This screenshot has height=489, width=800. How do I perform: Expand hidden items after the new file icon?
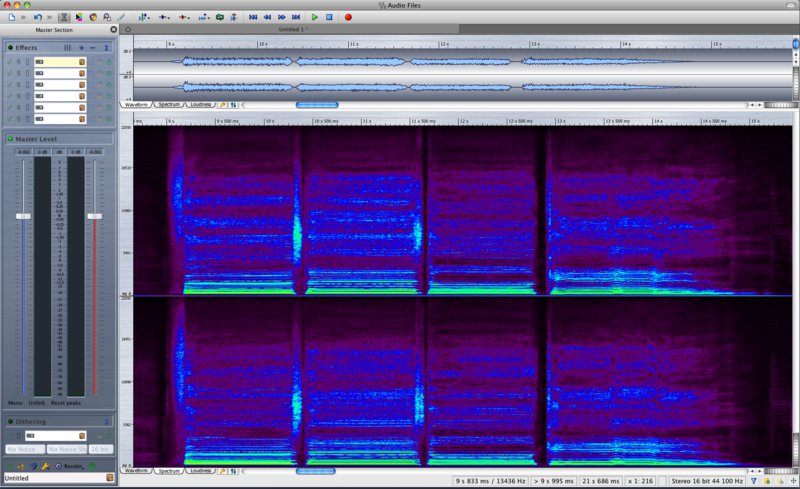pyautogui.click(x=23, y=17)
